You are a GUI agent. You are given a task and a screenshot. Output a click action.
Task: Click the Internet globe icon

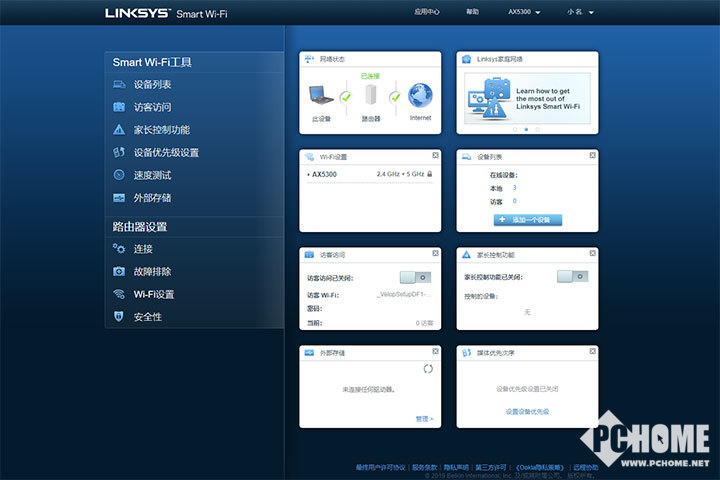420,95
